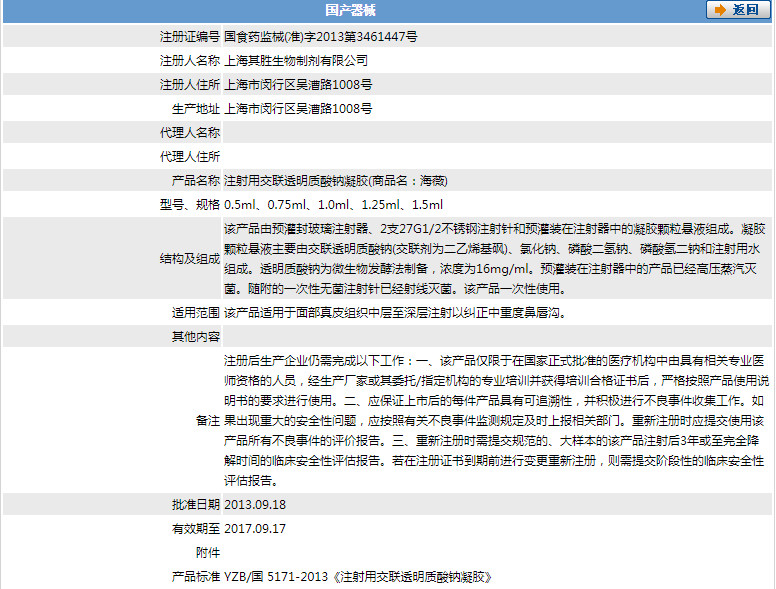This screenshot has width=776, height=589.
Task: Select the text about 纠正中重度鼻唇沟
Action: point(395,312)
